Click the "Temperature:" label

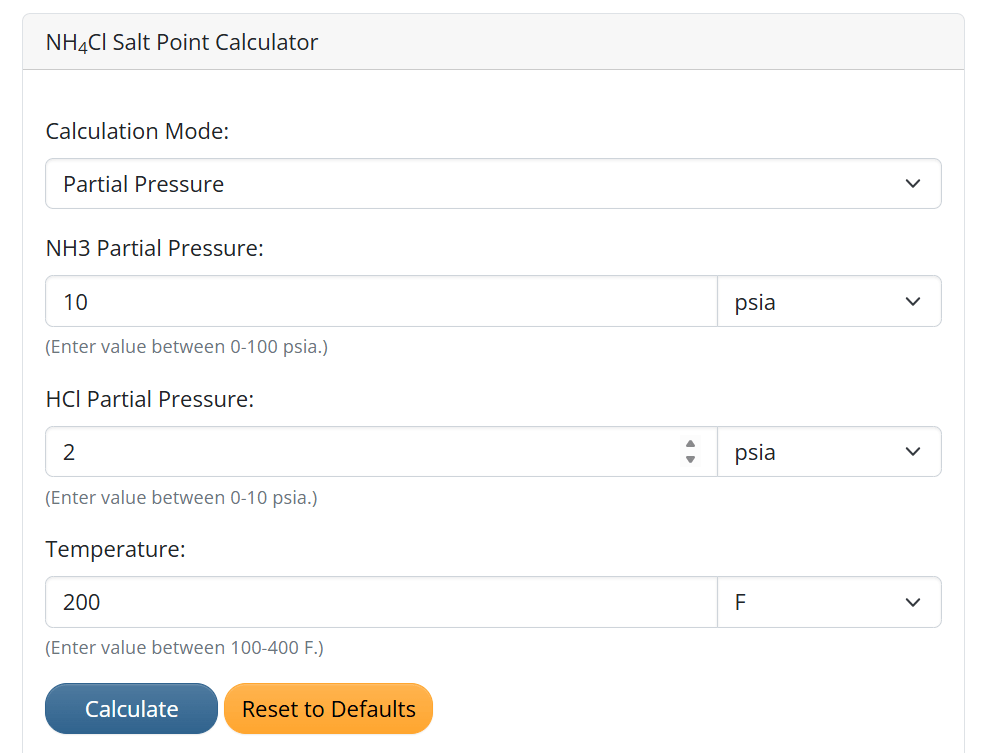coord(116,549)
